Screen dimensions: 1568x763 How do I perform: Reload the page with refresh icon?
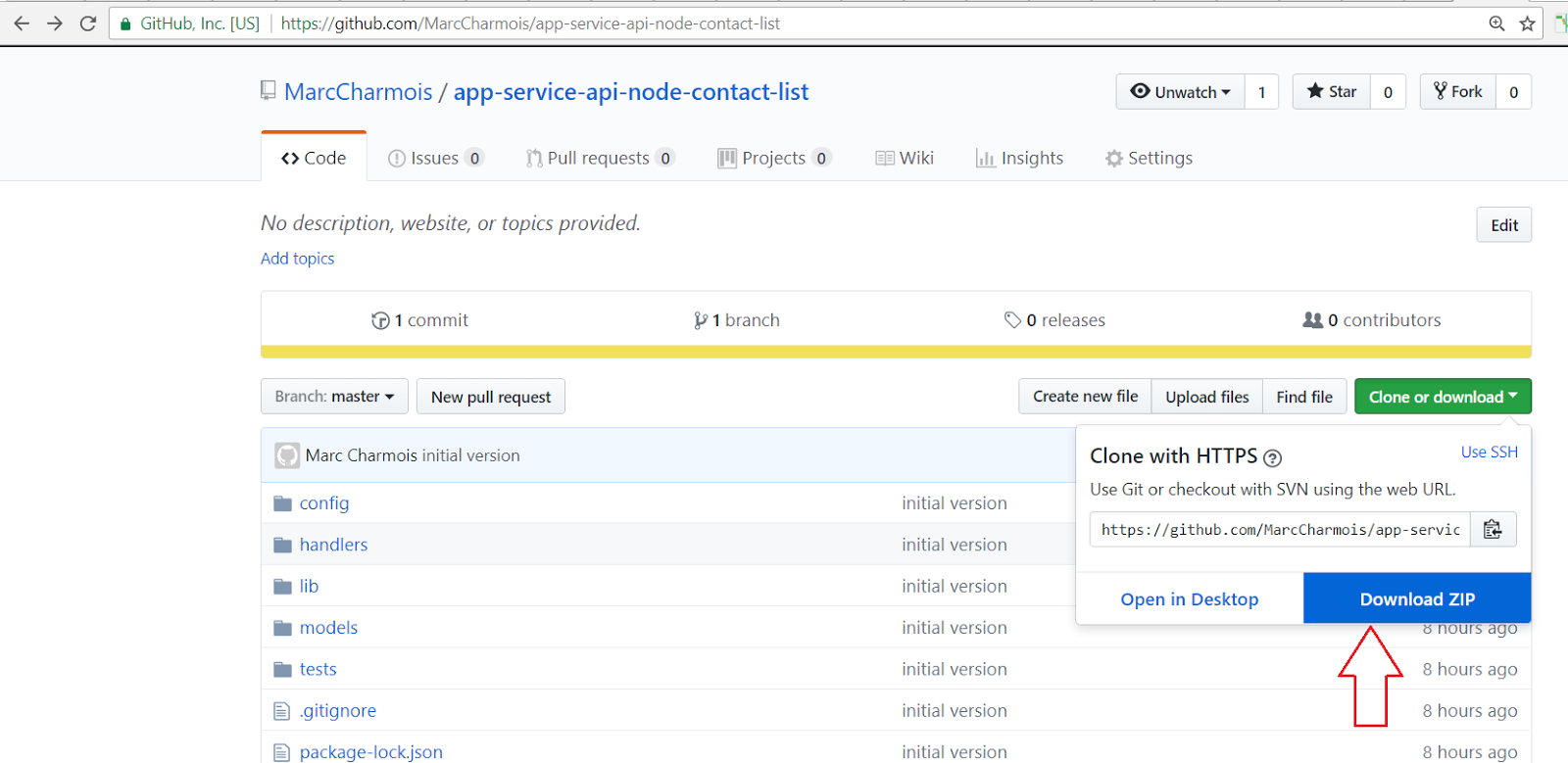88,24
